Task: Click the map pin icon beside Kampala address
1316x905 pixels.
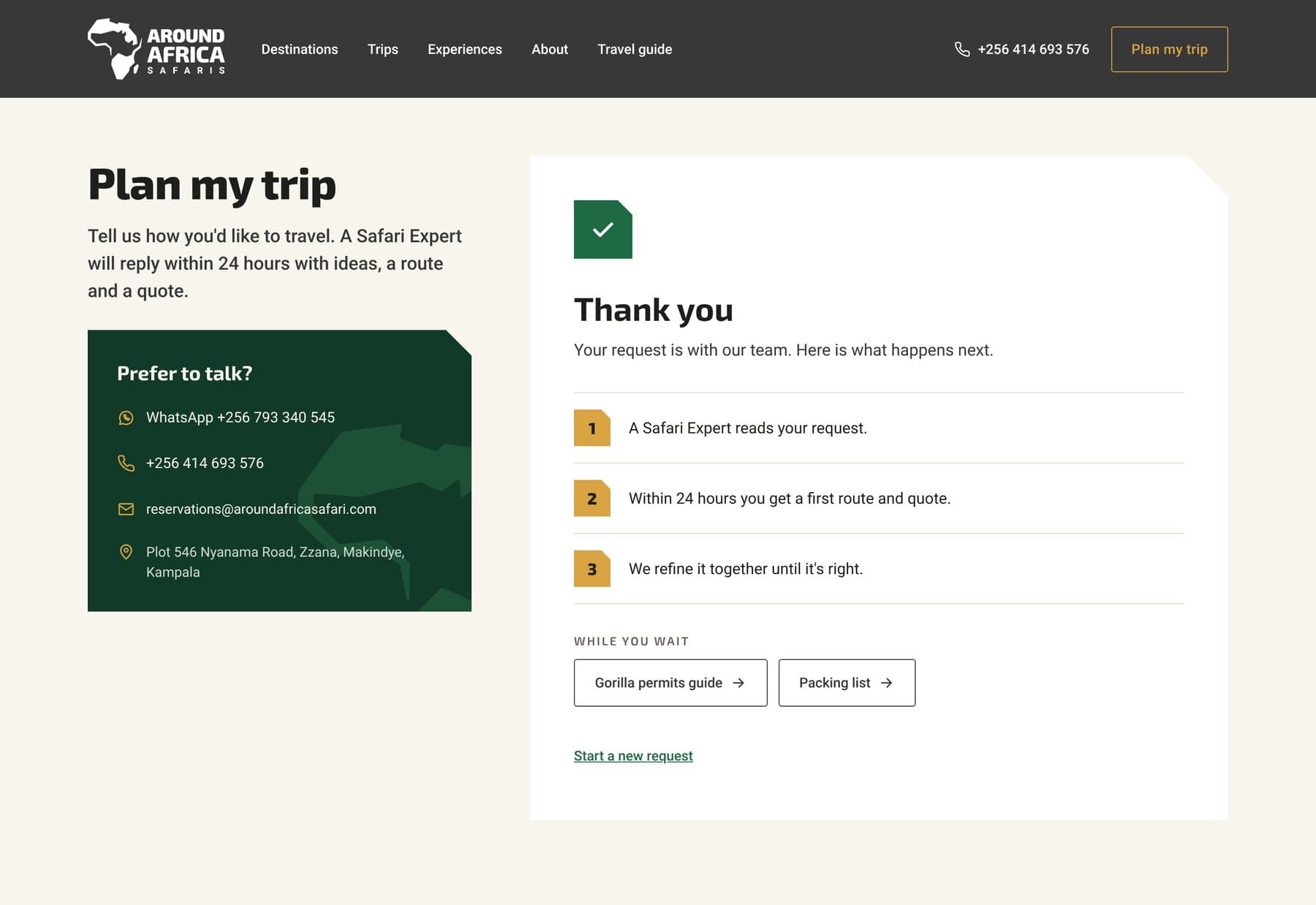Action: pos(126,552)
